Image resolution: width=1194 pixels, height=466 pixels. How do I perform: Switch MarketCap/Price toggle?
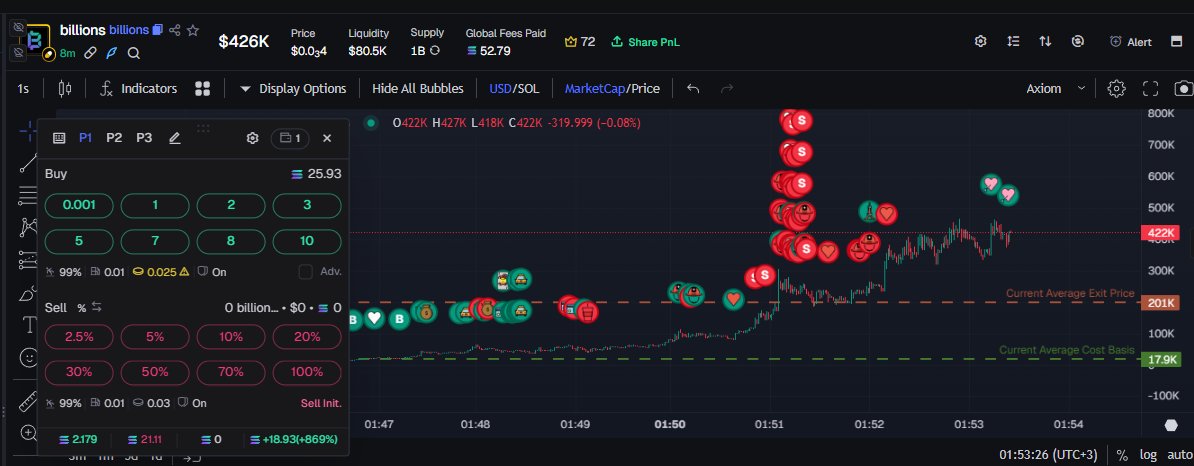[x=612, y=89]
